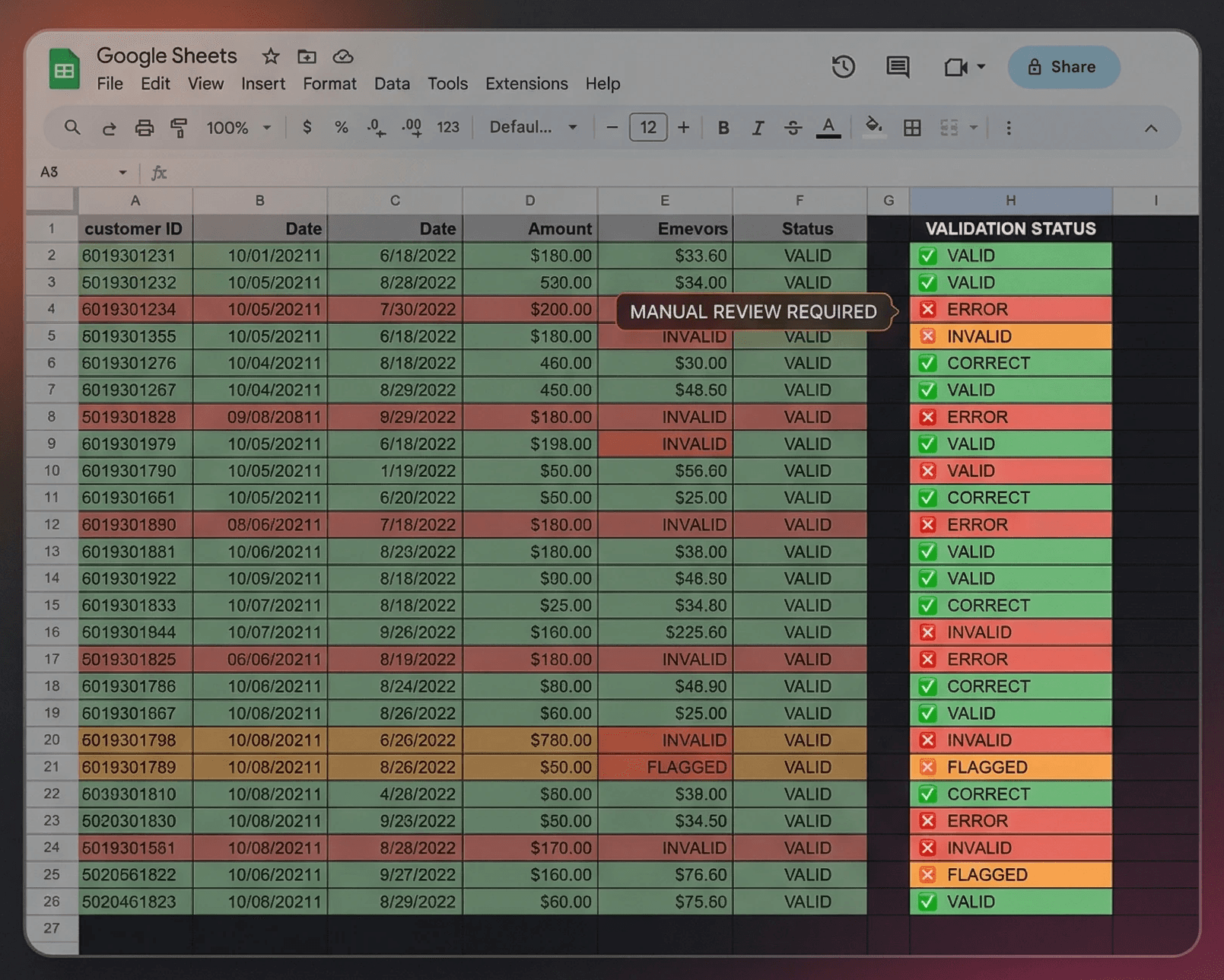Open the Help menu
The width and height of the screenshot is (1224, 980).
602,84
